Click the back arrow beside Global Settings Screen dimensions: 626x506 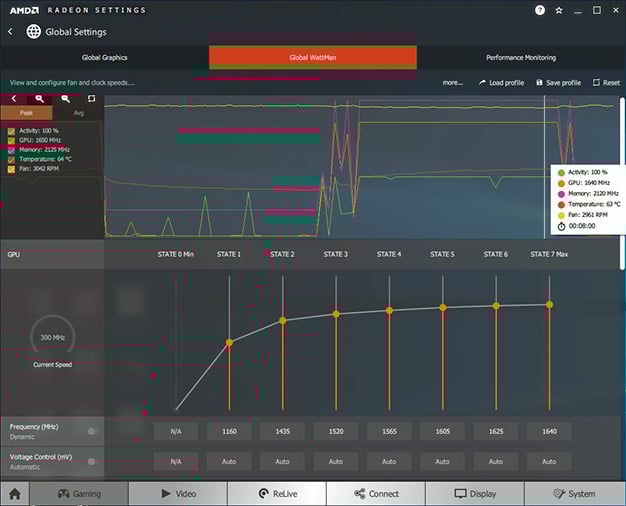(x=11, y=31)
